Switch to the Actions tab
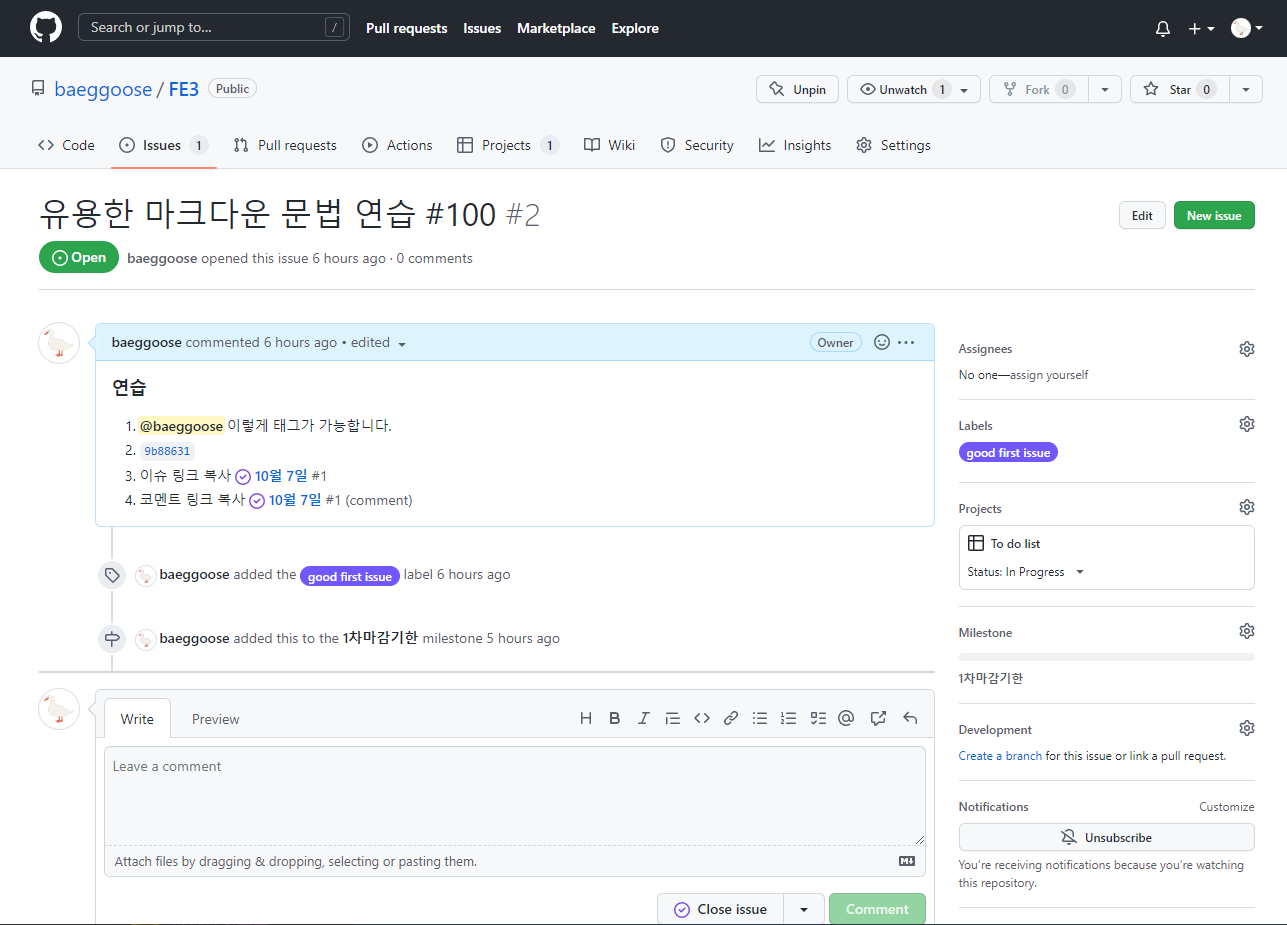 397,145
